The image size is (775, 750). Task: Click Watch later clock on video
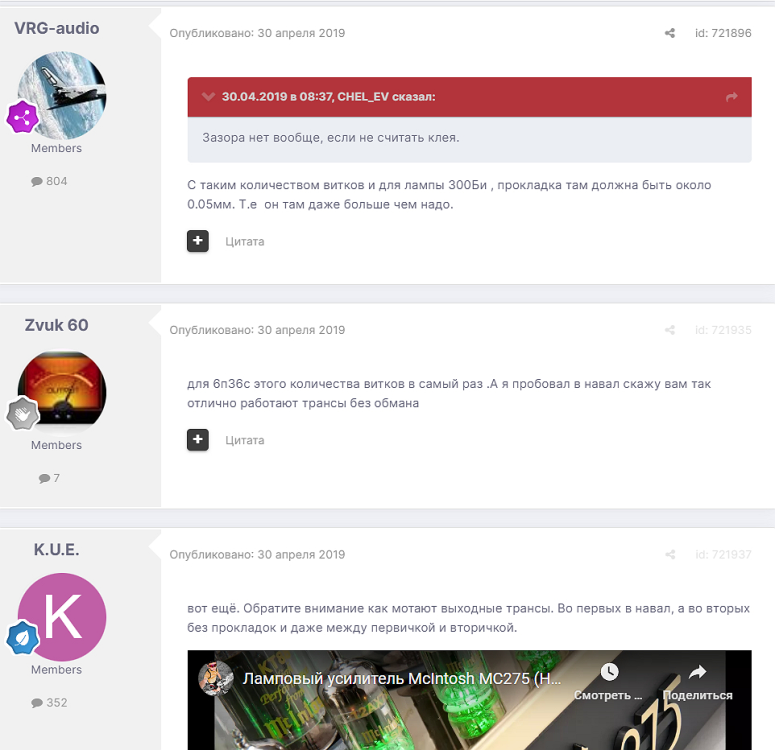609,672
